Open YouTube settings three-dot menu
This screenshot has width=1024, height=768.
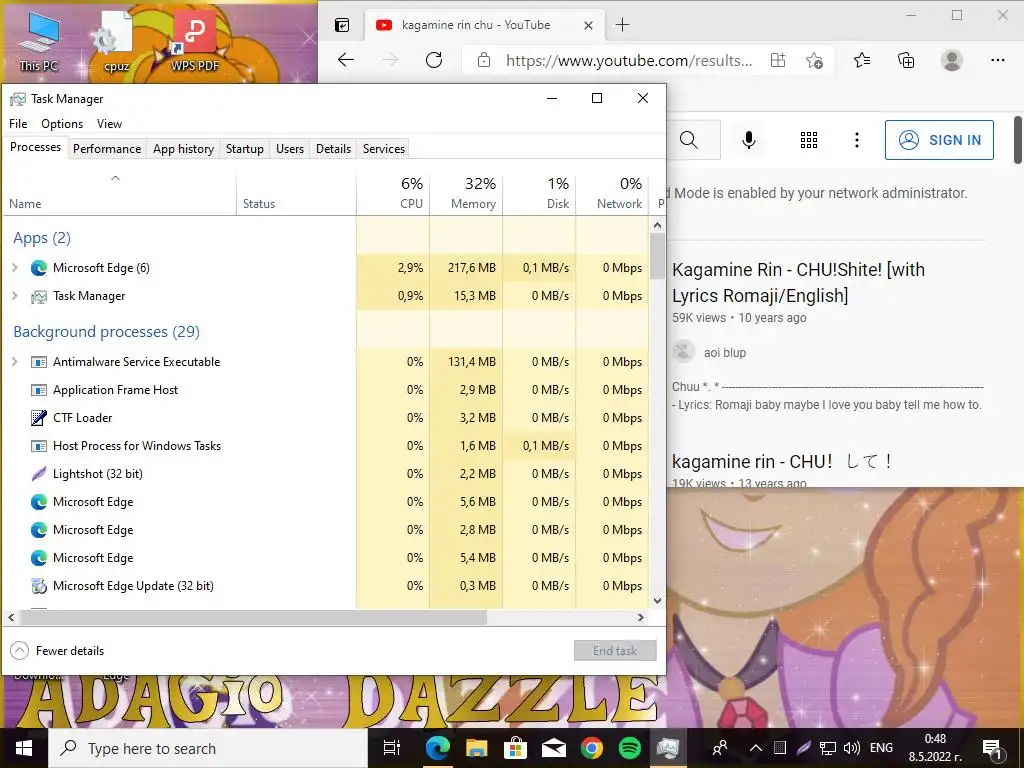pyautogui.click(x=857, y=140)
